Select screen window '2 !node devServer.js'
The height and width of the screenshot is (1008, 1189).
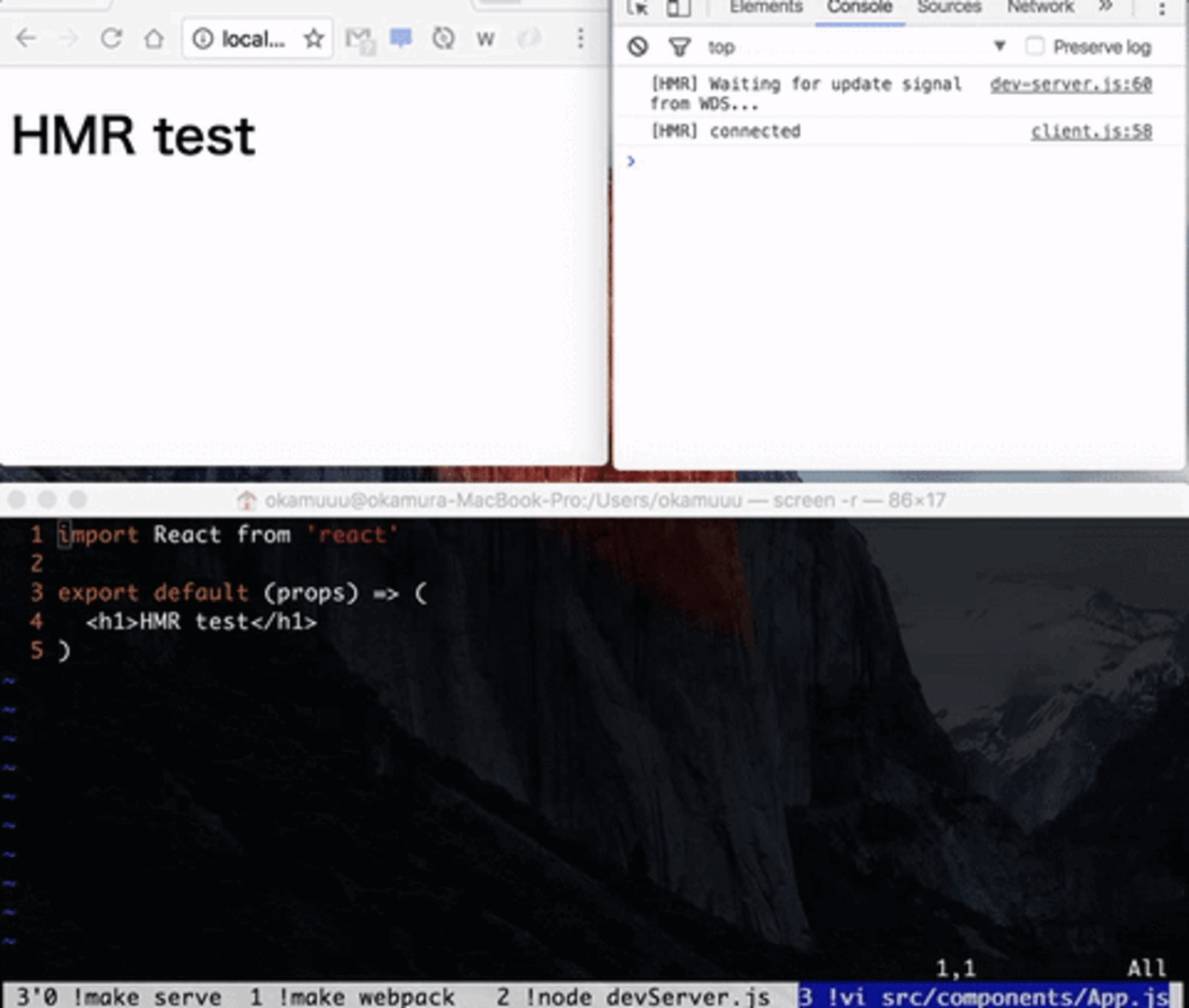click(633, 996)
